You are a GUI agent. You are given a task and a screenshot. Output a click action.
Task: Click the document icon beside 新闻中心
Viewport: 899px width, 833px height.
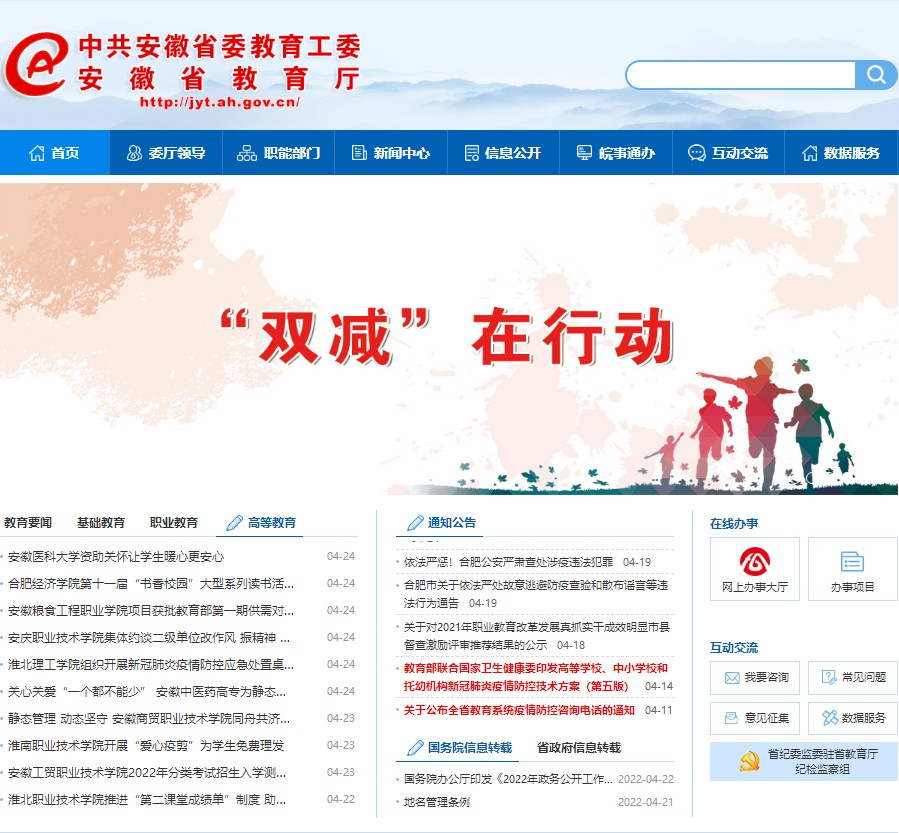(x=359, y=153)
